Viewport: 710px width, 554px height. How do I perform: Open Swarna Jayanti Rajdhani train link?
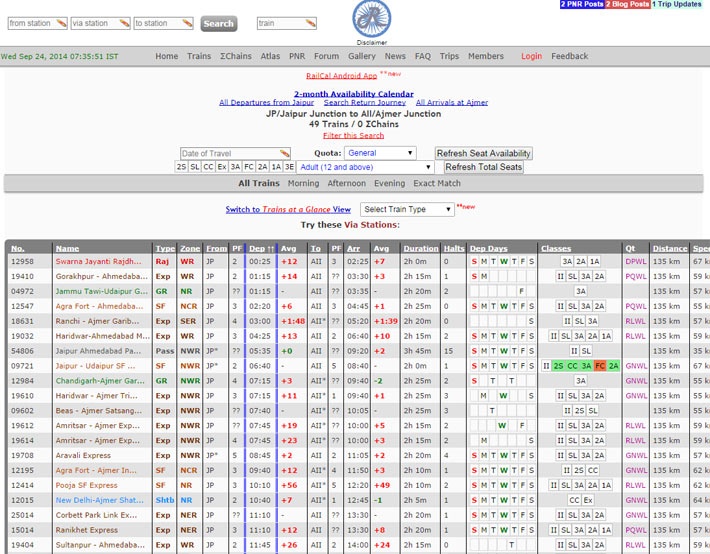98,261
